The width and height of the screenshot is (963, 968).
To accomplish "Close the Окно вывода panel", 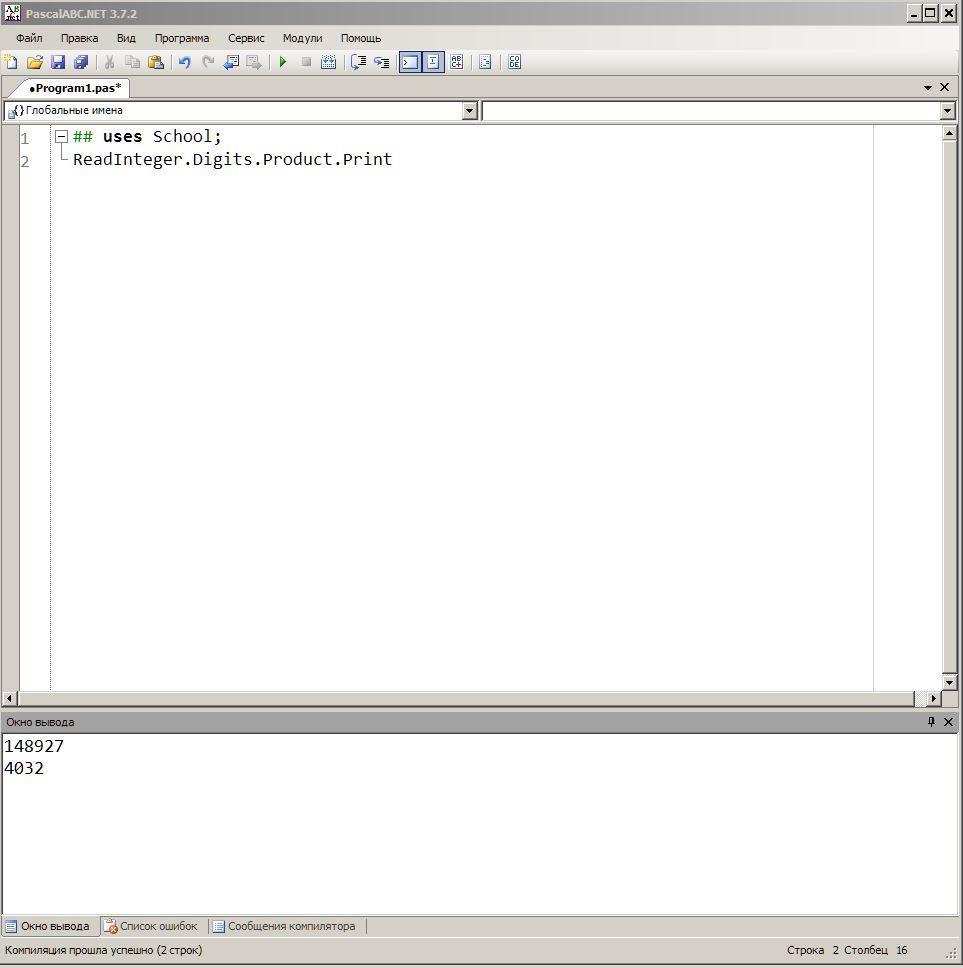I will click(948, 722).
